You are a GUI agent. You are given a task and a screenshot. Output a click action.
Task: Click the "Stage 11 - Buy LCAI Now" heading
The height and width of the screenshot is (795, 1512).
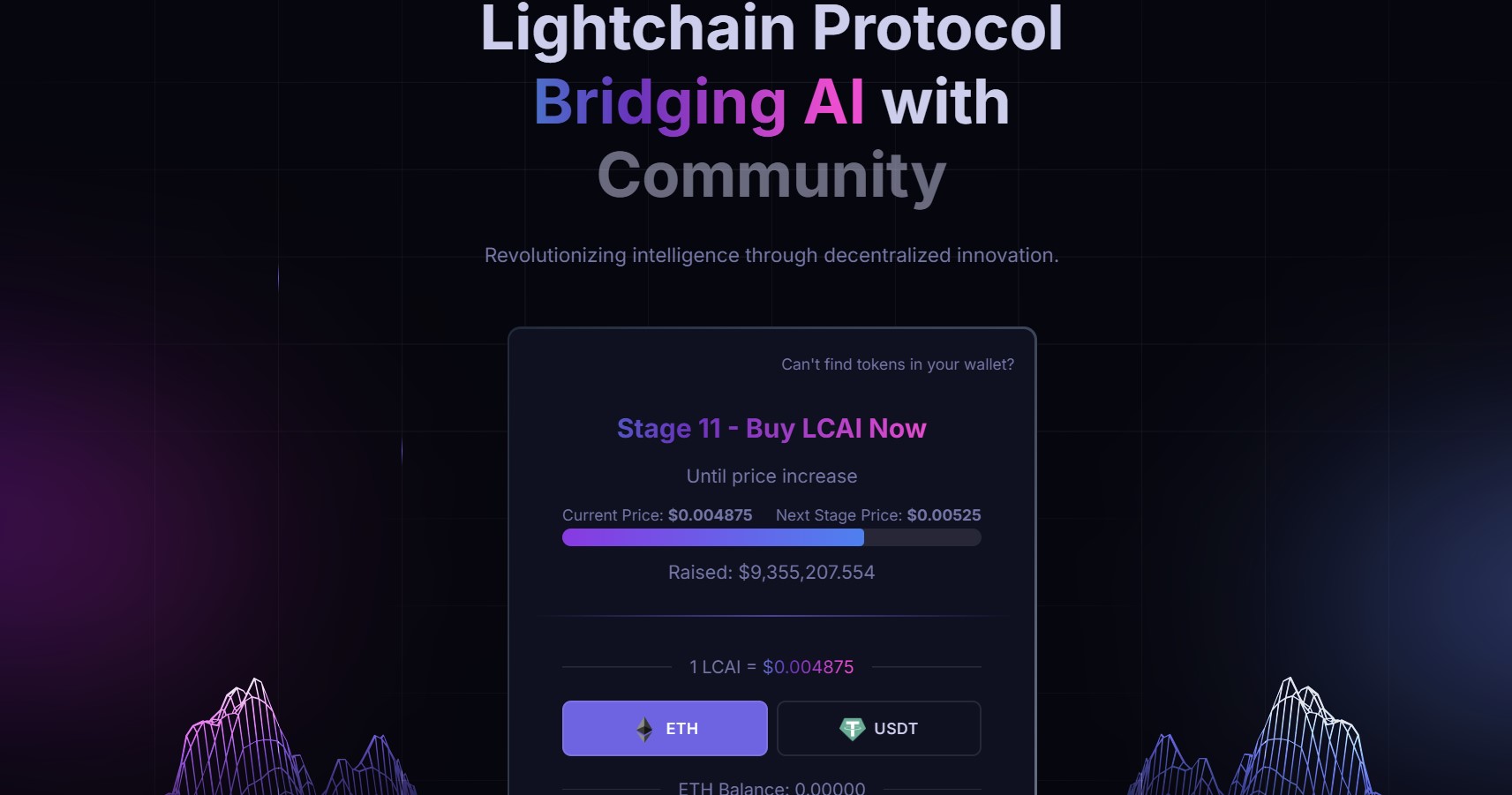(771, 428)
